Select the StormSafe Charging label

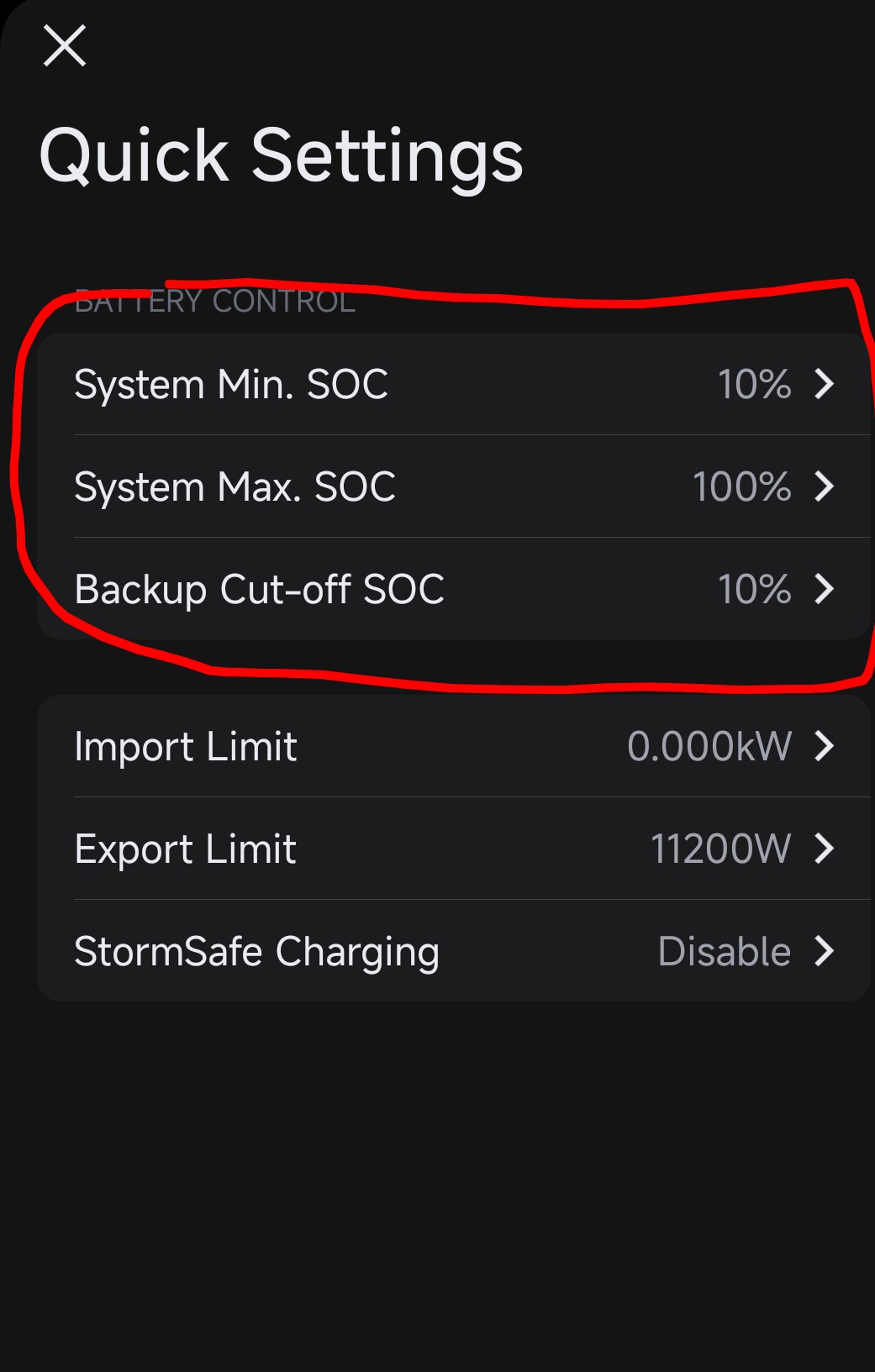point(256,952)
